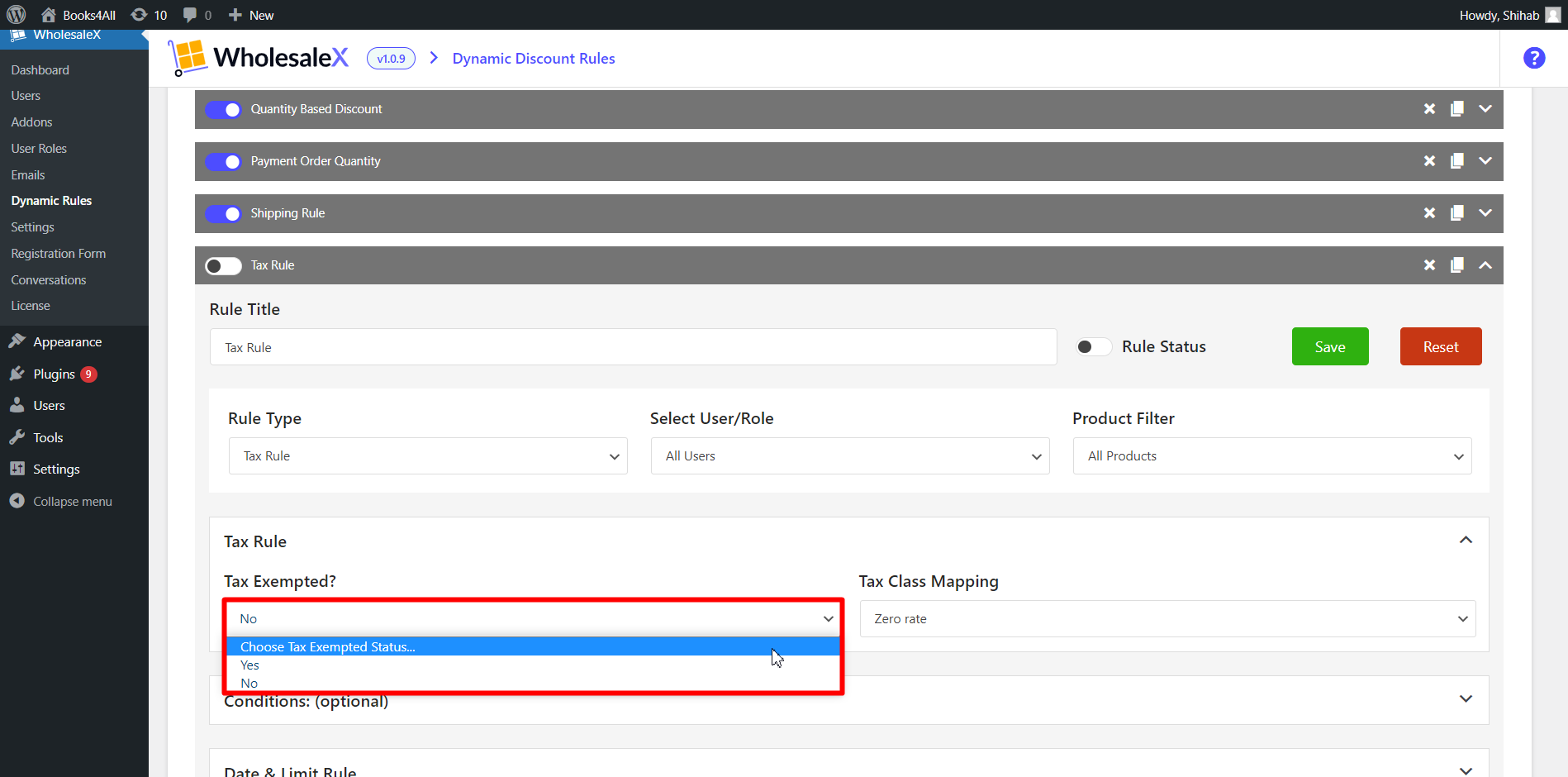Collapse the Tax Rule section chevron
This screenshot has width=1568, height=777.
pos(1466,541)
